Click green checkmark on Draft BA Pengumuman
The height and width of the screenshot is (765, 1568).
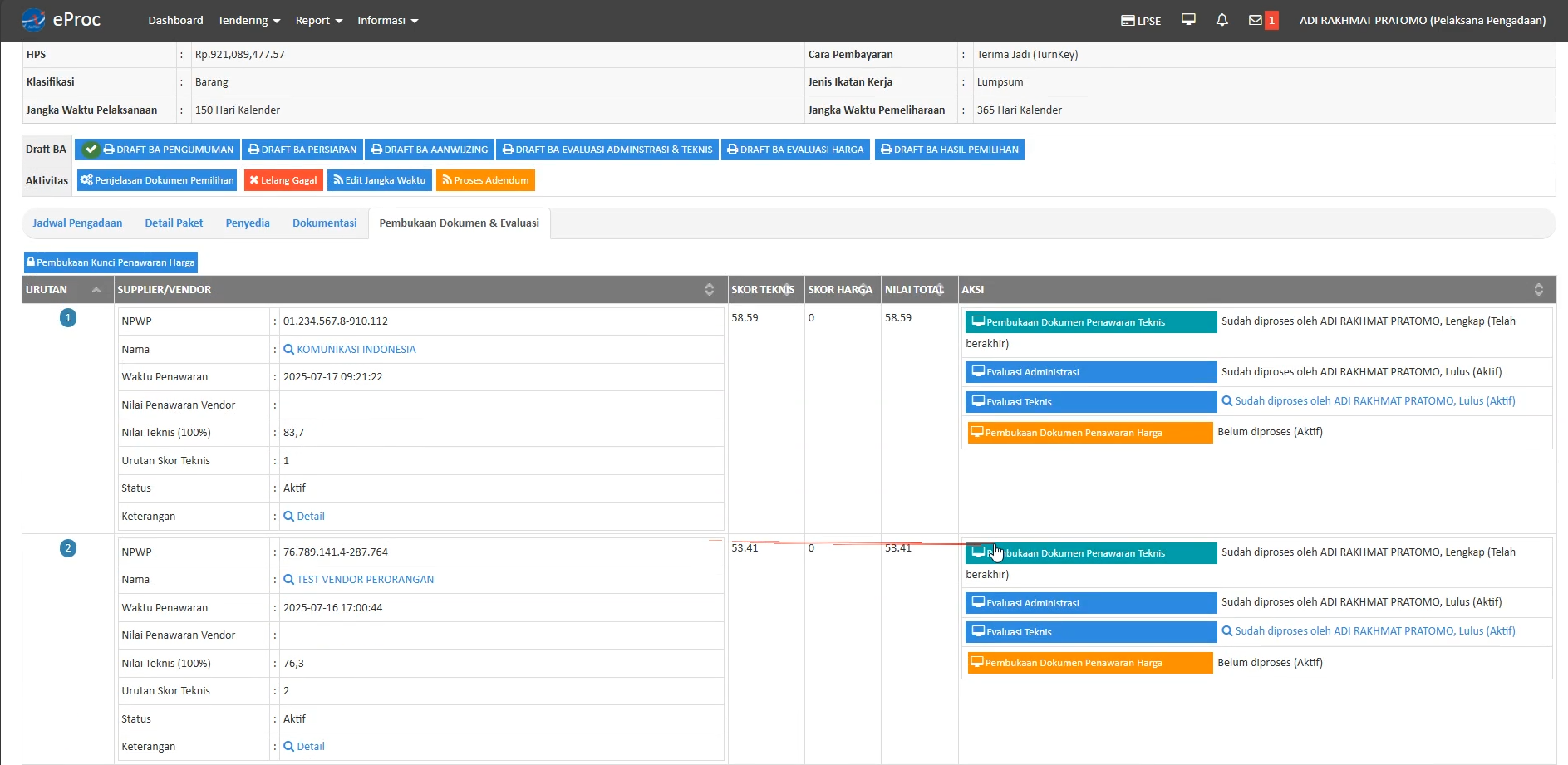[x=91, y=150]
